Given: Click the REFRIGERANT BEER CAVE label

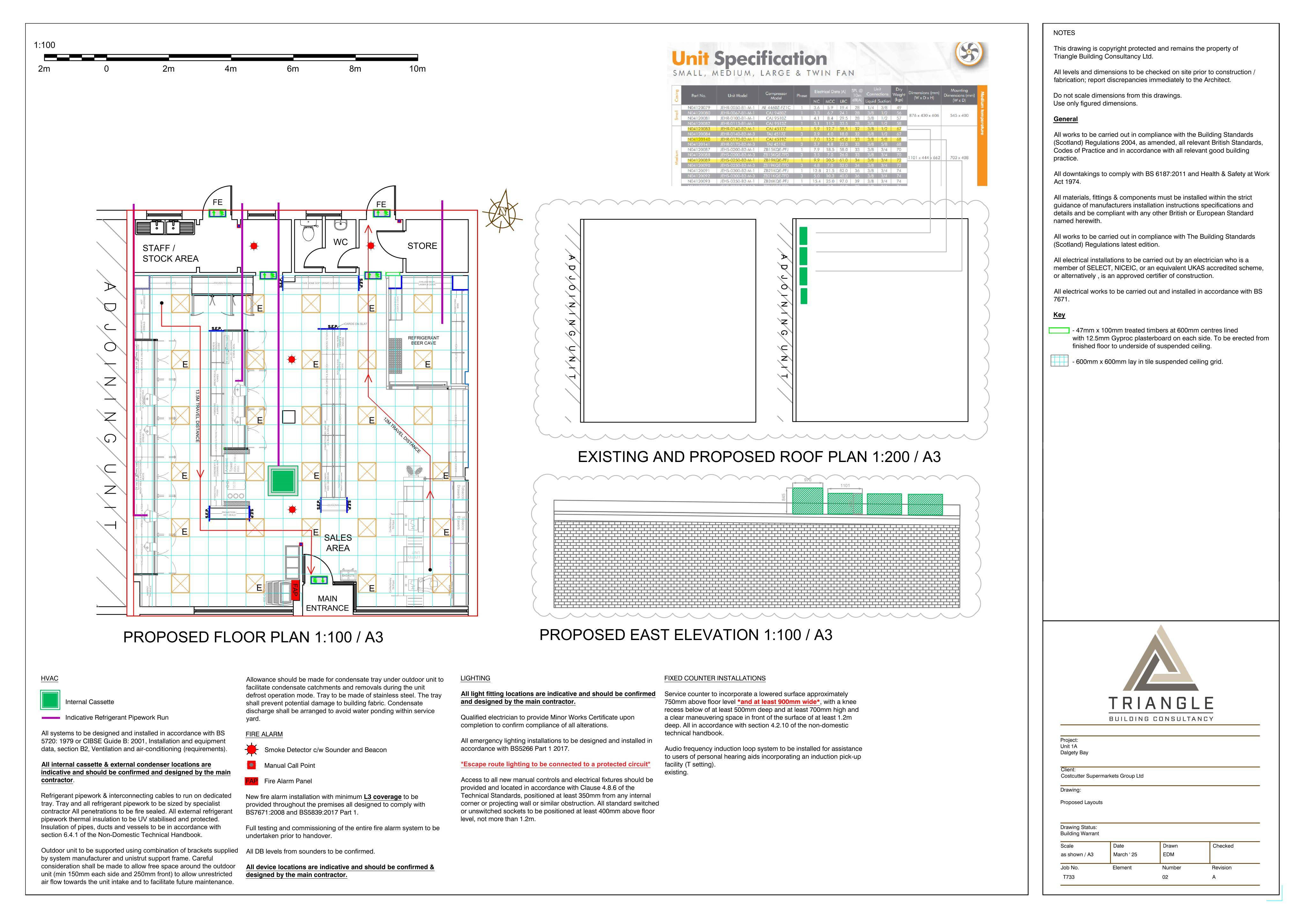Looking at the screenshot, I should 423,340.
